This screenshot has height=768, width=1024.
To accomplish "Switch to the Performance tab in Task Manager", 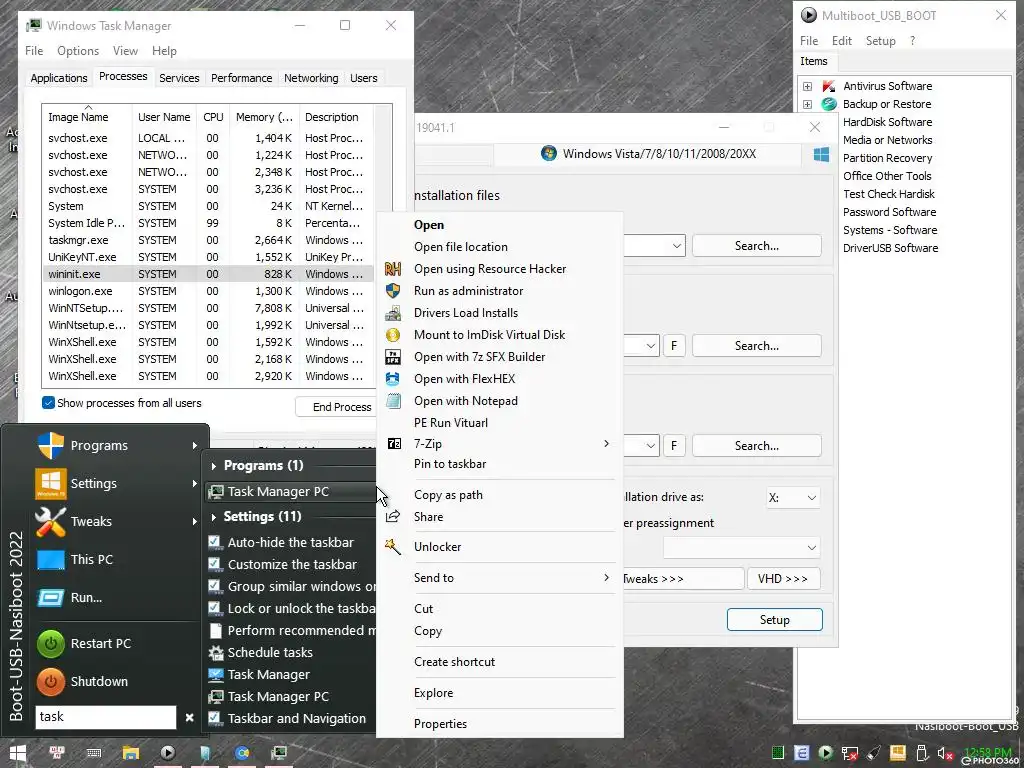I will 241,78.
